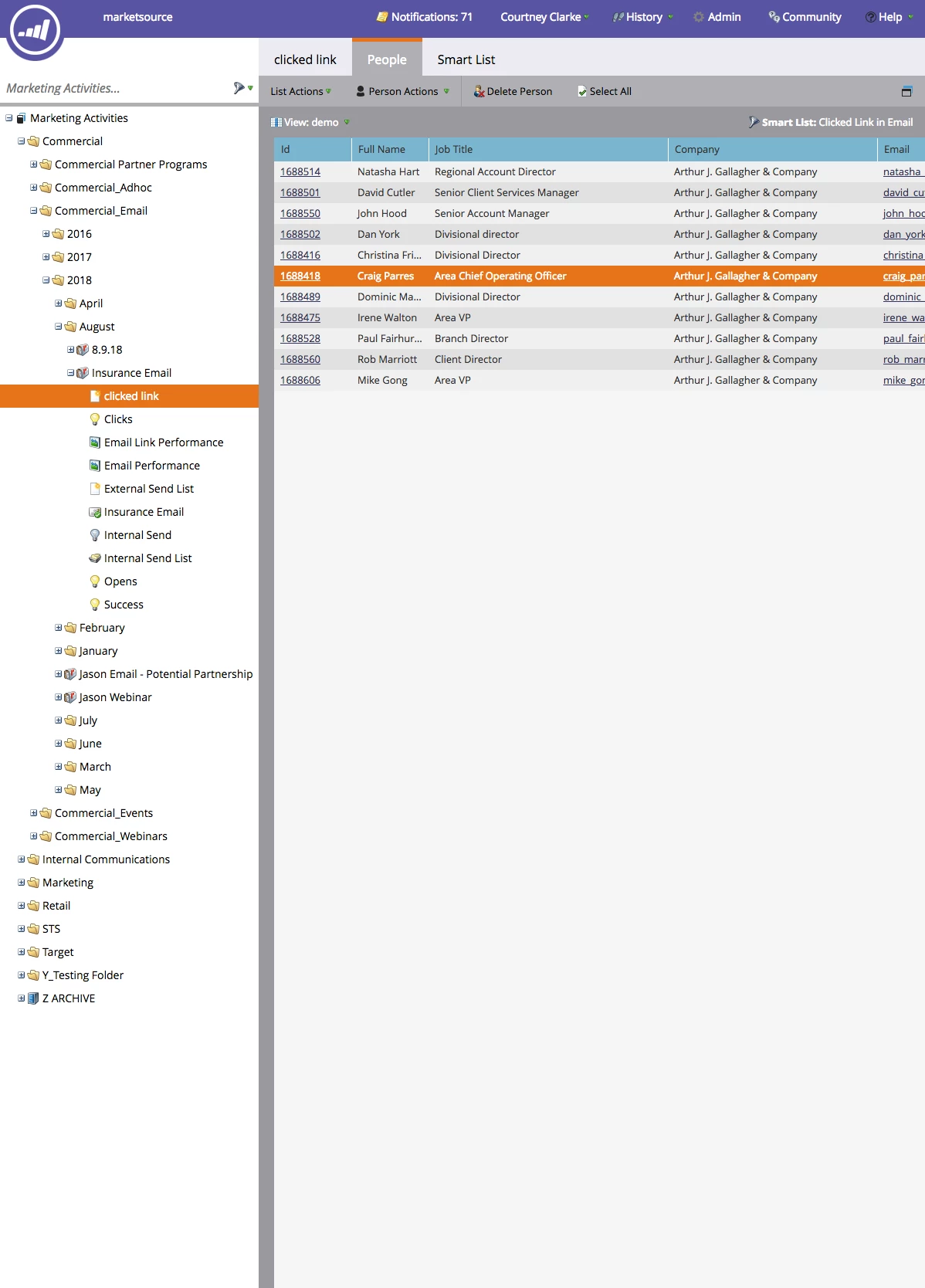Click the Smart List filter icon
This screenshot has height=1288, width=925.
pyautogui.click(x=754, y=122)
